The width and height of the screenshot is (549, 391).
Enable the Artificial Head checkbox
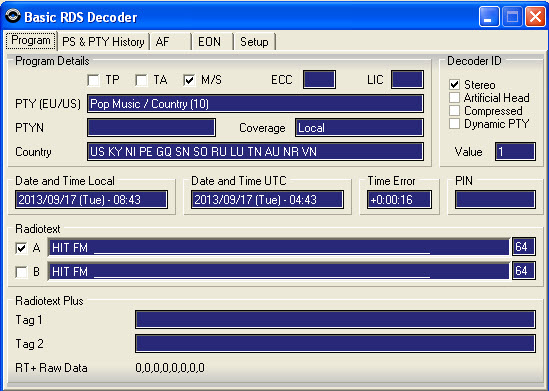(x=454, y=97)
